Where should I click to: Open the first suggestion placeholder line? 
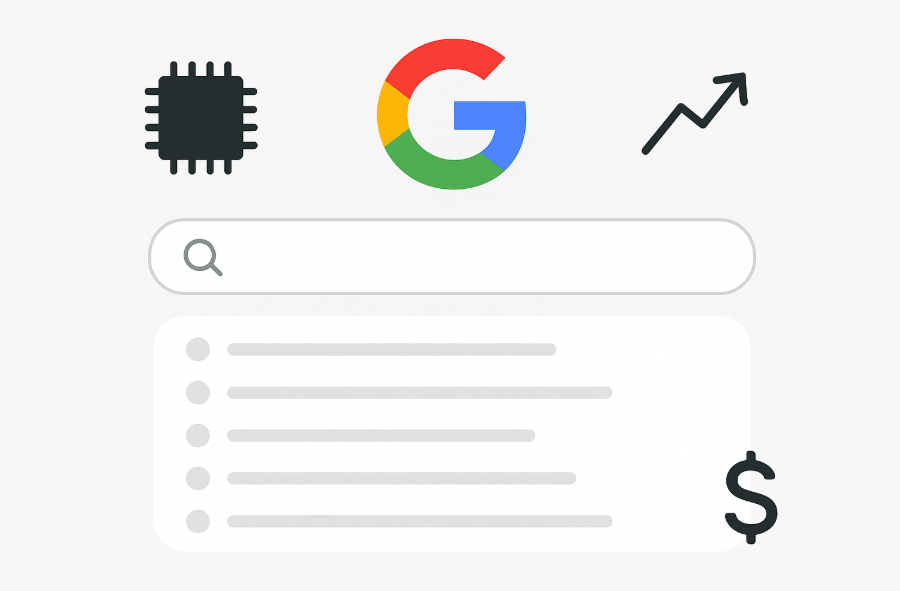(391, 349)
